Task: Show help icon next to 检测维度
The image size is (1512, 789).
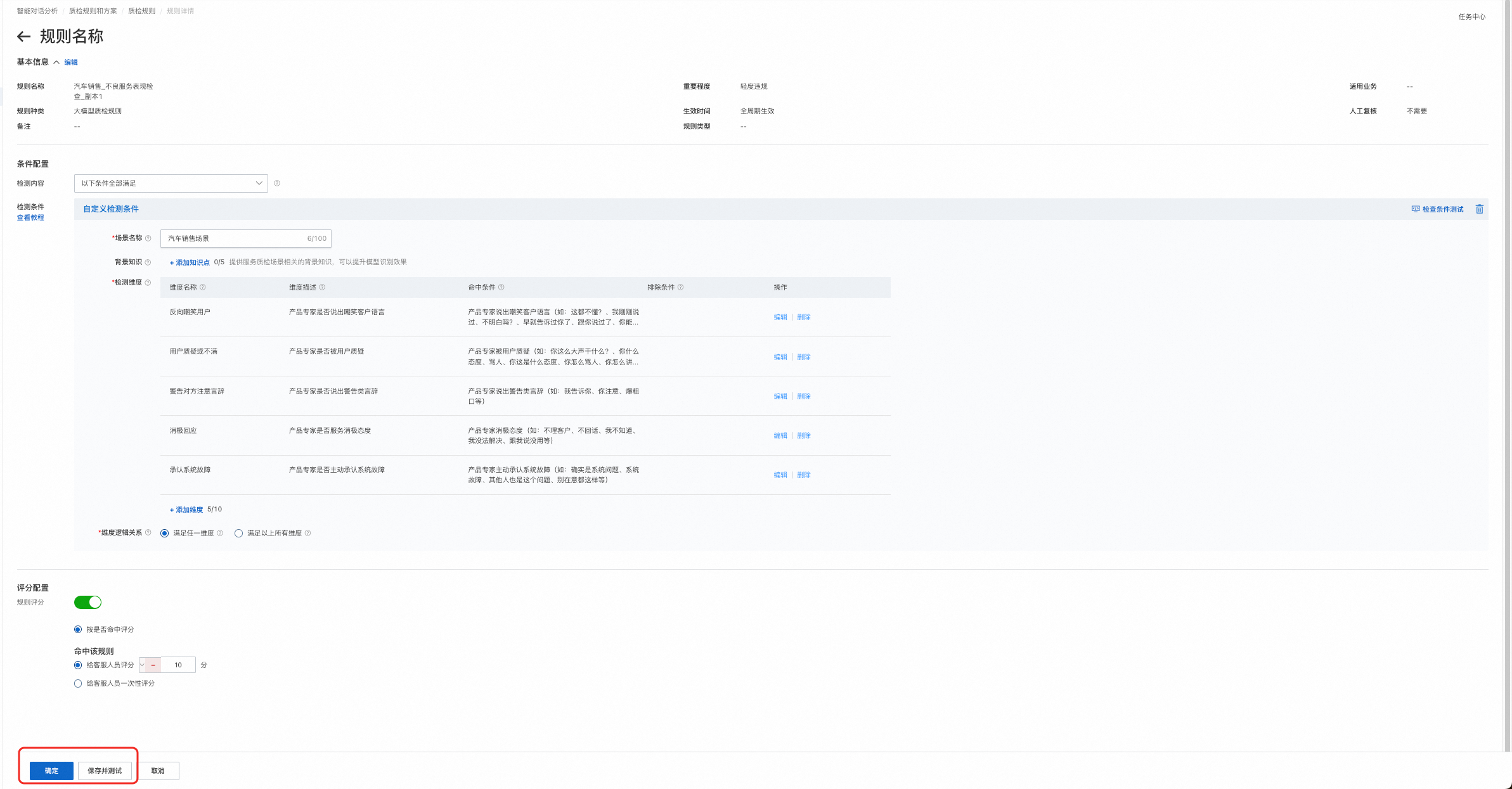Action: point(148,283)
